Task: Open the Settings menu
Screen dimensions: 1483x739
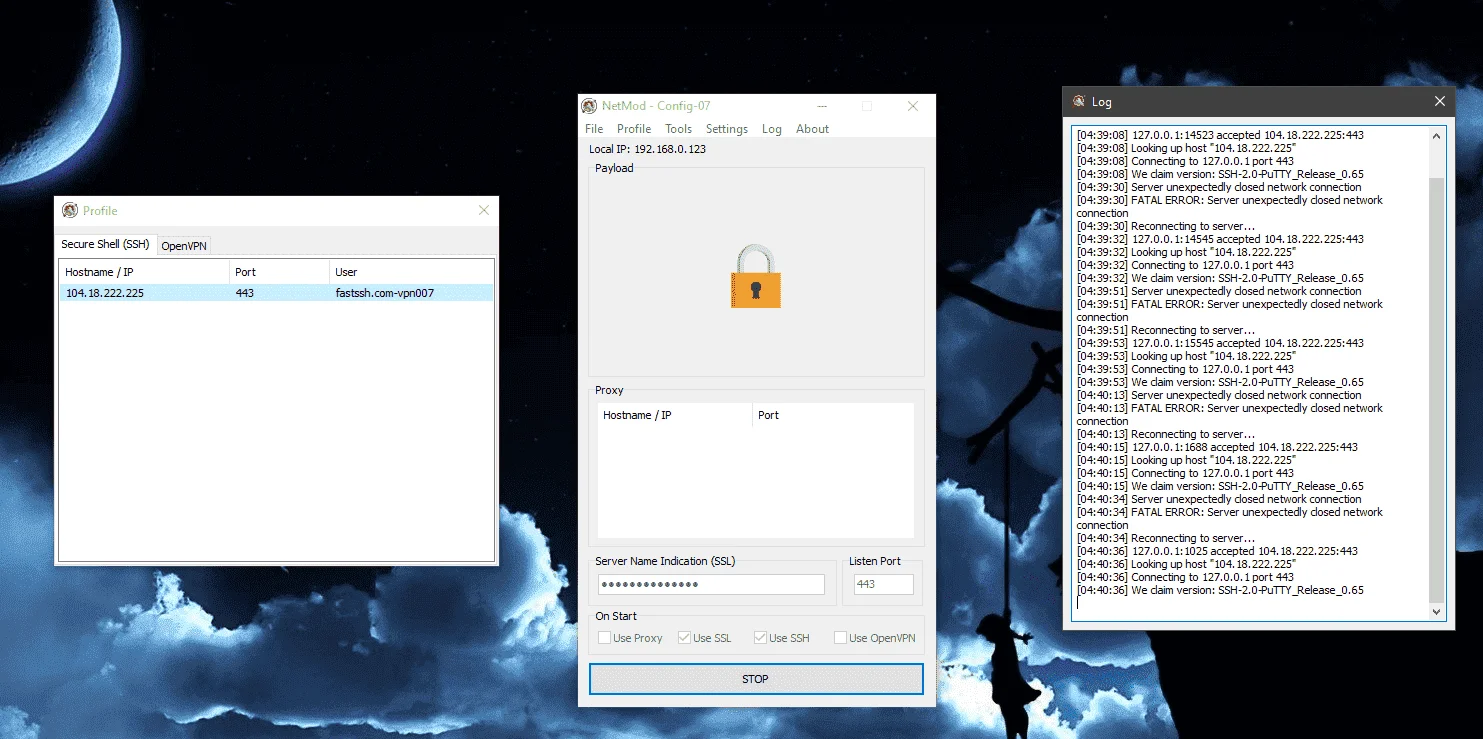Action: coord(727,129)
